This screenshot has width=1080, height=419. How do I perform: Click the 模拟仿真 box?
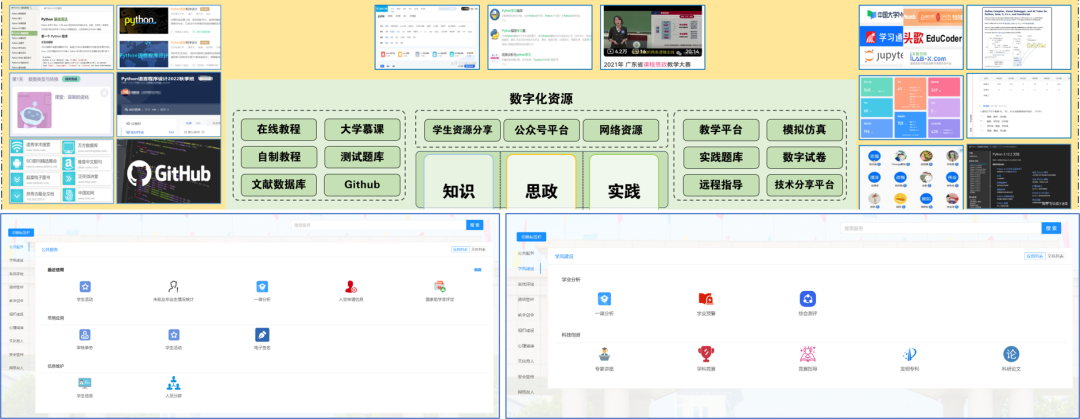[x=804, y=130]
